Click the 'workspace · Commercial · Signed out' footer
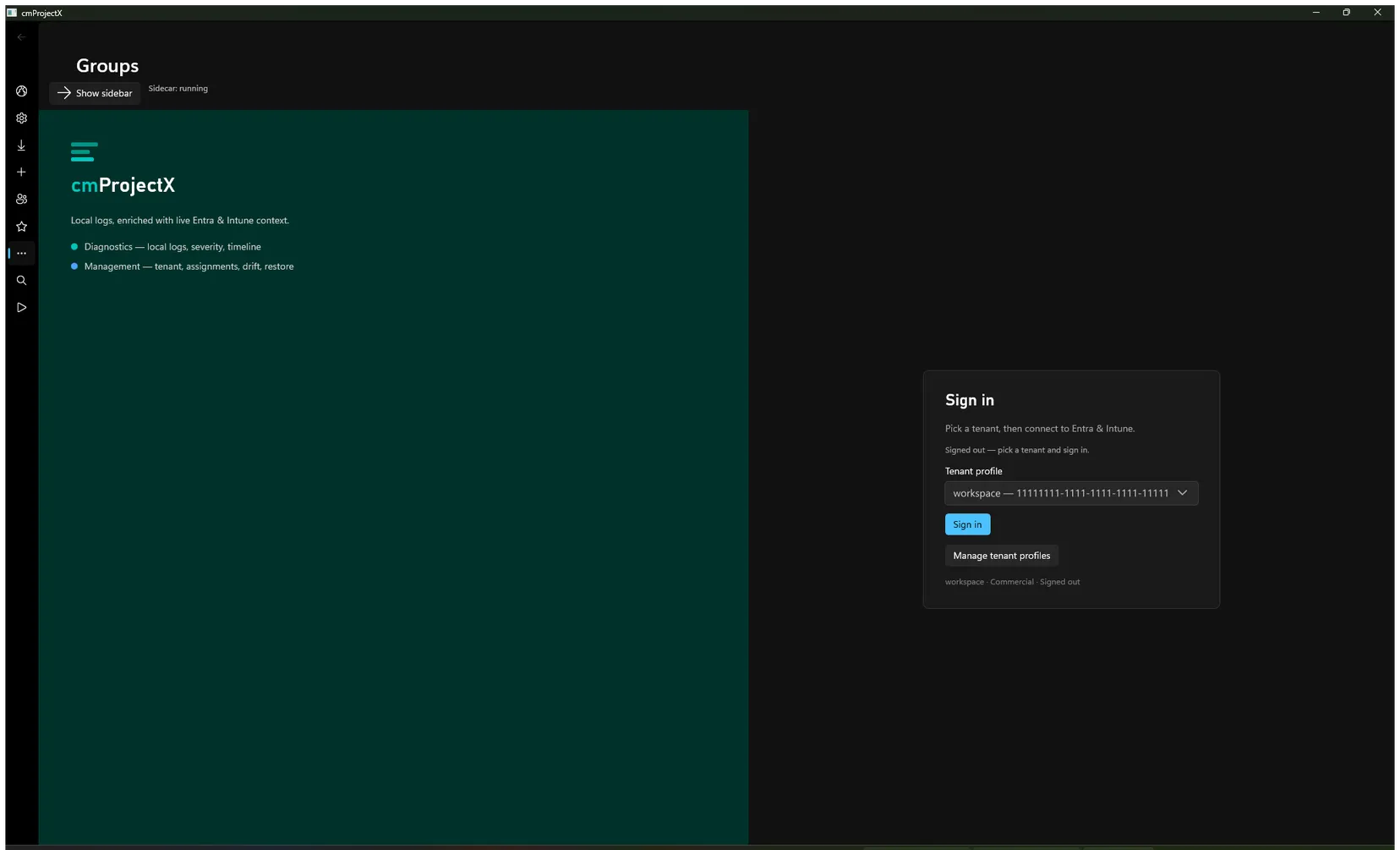This screenshot has width=1400, height=850. click(x=1012, y=582)
